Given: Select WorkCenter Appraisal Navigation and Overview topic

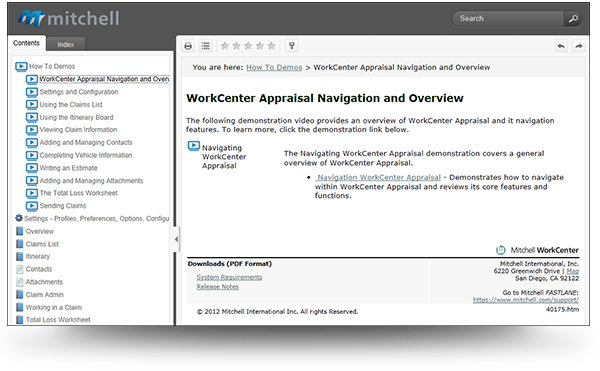Looking at the screenshot, I should click(104, 79).
